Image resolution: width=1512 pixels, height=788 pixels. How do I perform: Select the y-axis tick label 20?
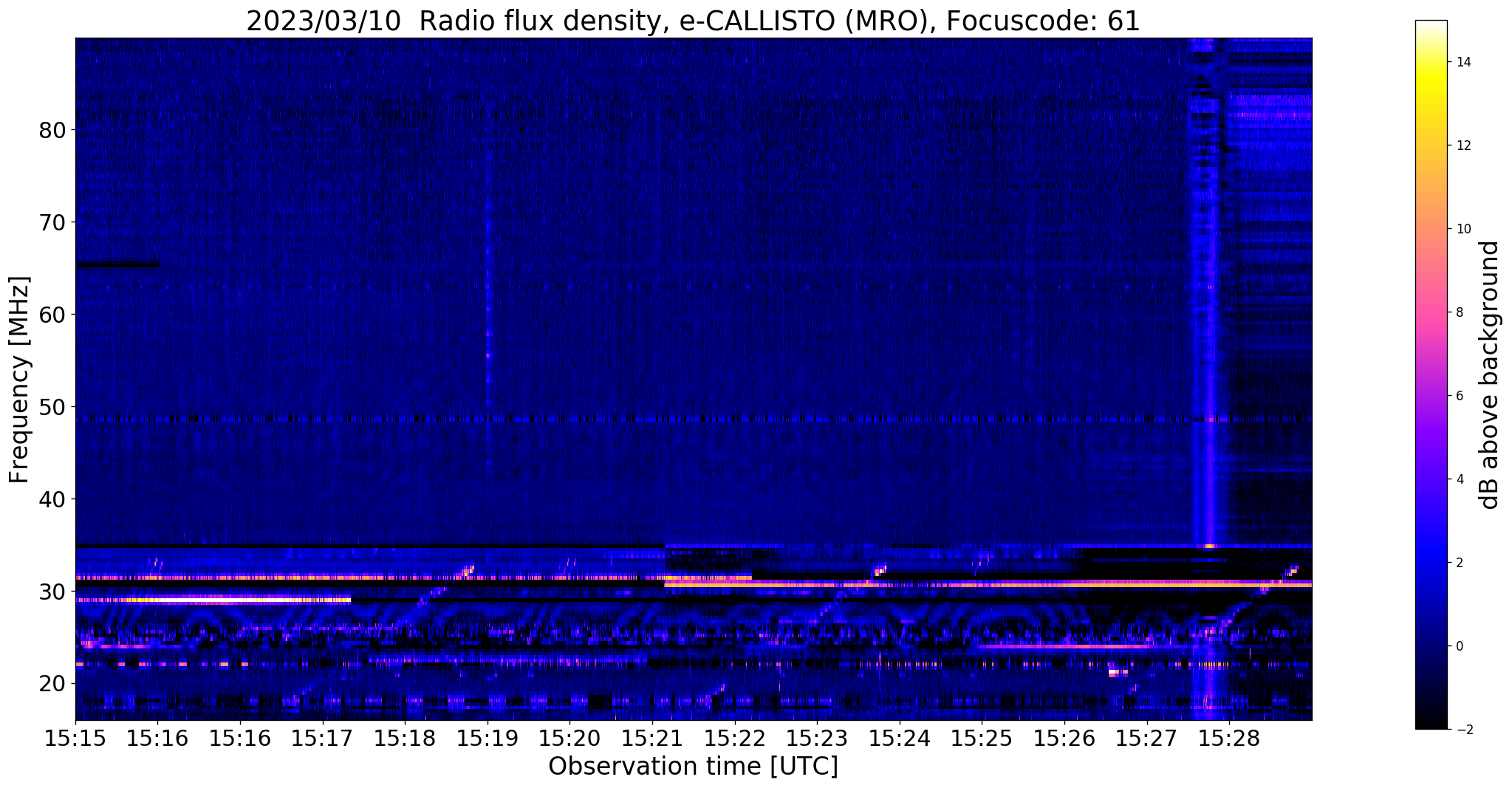[52, 684]
